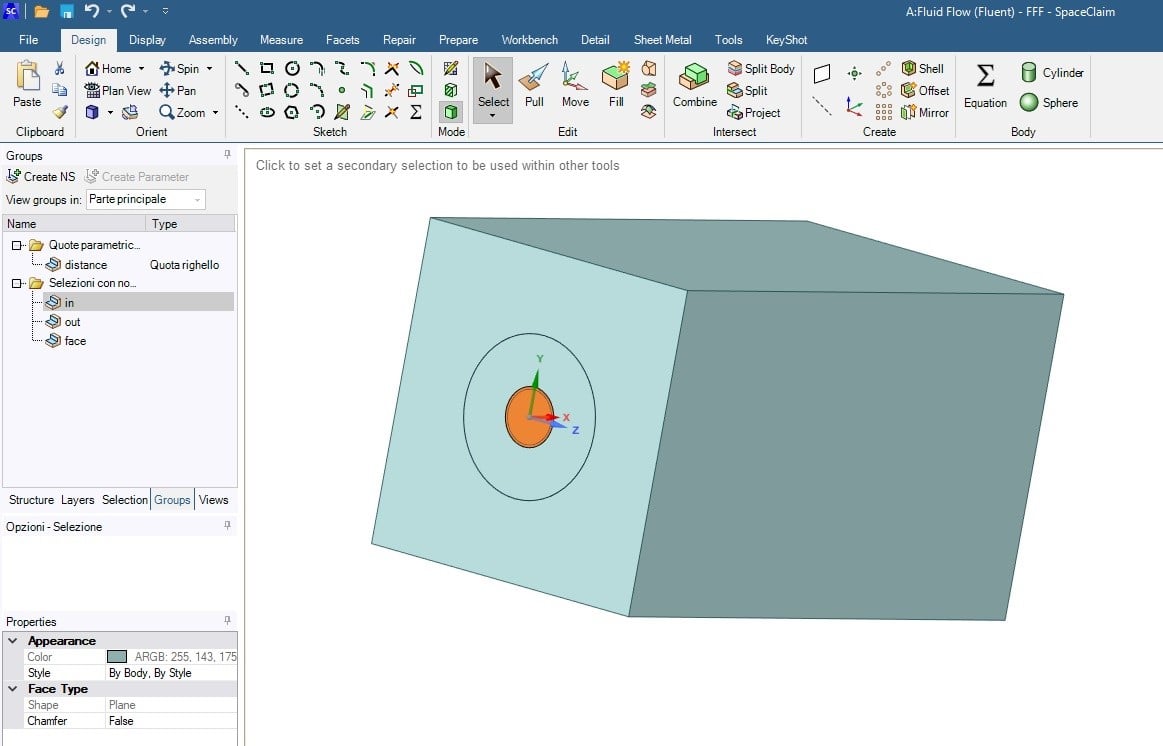Click the Cut scissors icon
Image resolution: width=1163 pixels, height=746 pixels.
point(59,68)
